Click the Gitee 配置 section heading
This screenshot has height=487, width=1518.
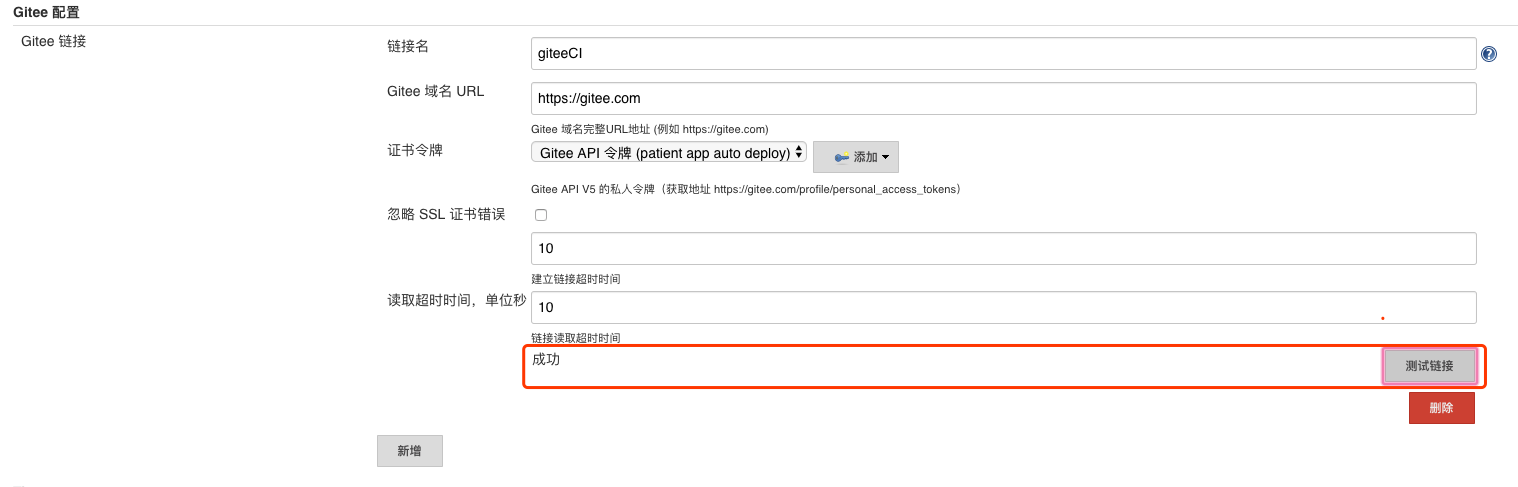[46, 13]
